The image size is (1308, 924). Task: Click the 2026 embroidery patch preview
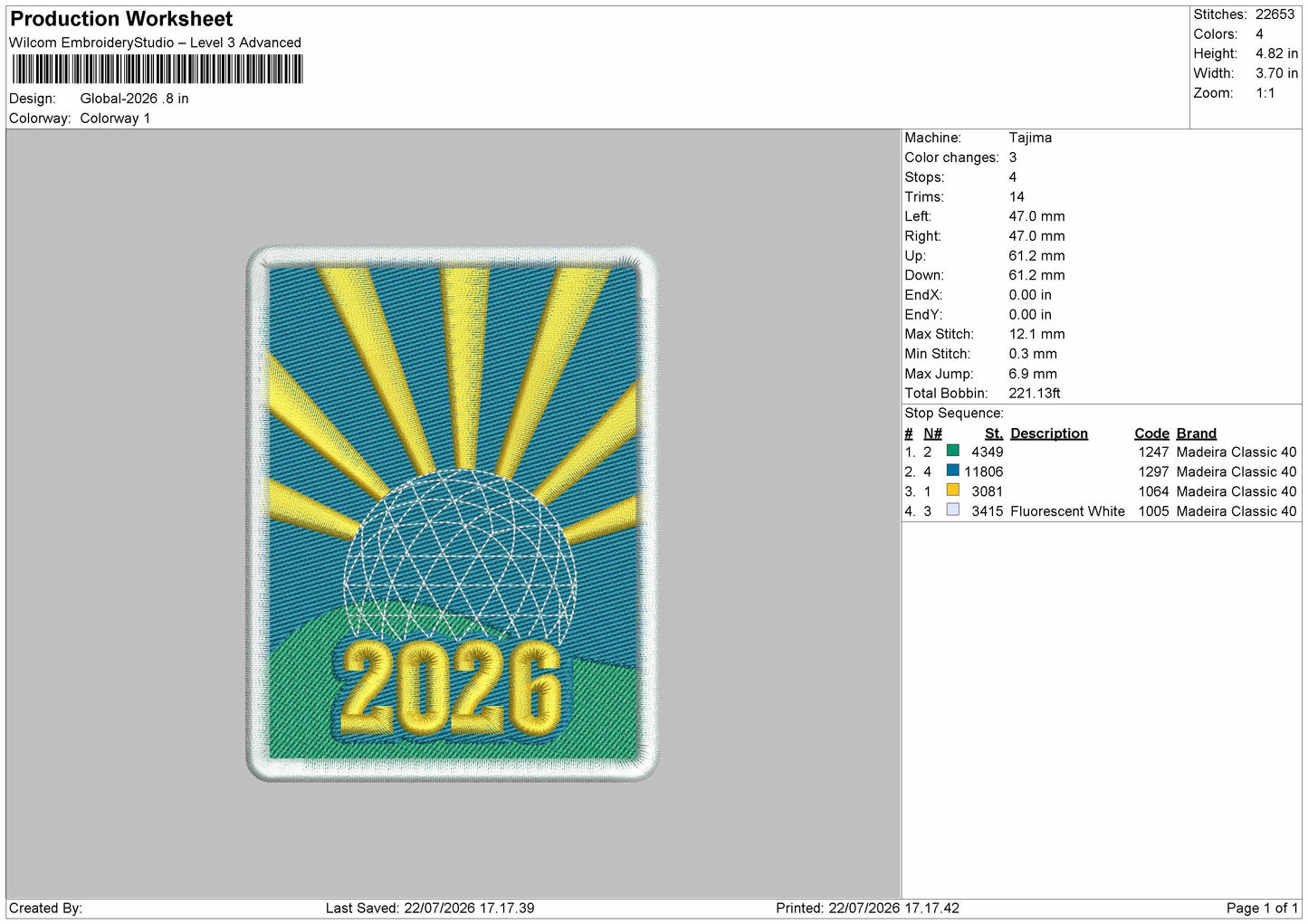(453, 513)
